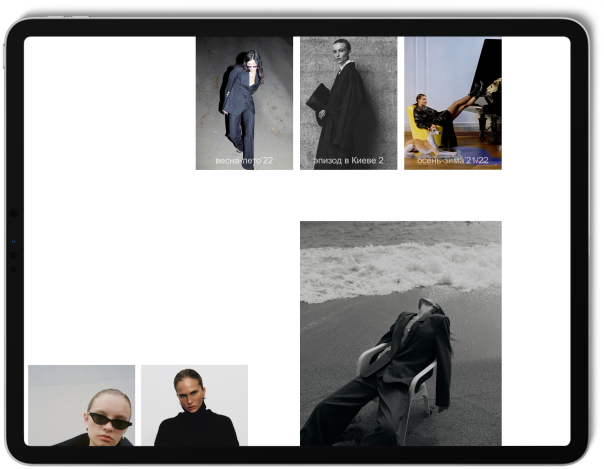Click the "эпизод в Киеве 2" caption

pyautogui.click(x=348, y=160)
